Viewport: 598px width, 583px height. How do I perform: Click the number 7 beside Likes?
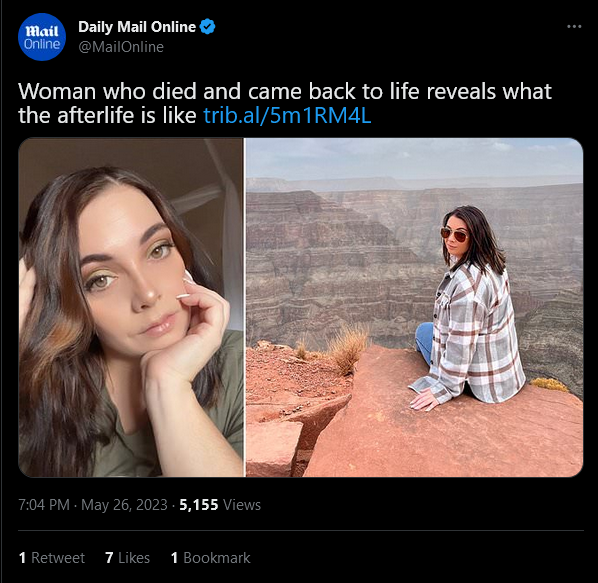click(x=109, y=558)
